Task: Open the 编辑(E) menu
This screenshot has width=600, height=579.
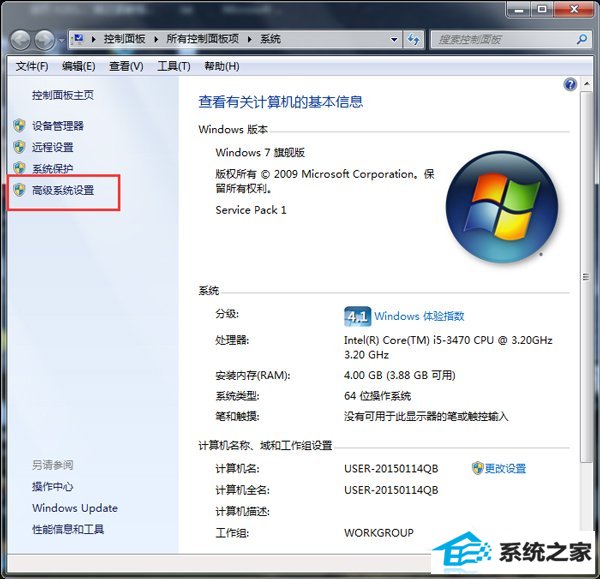Action: tap(78, 67)
